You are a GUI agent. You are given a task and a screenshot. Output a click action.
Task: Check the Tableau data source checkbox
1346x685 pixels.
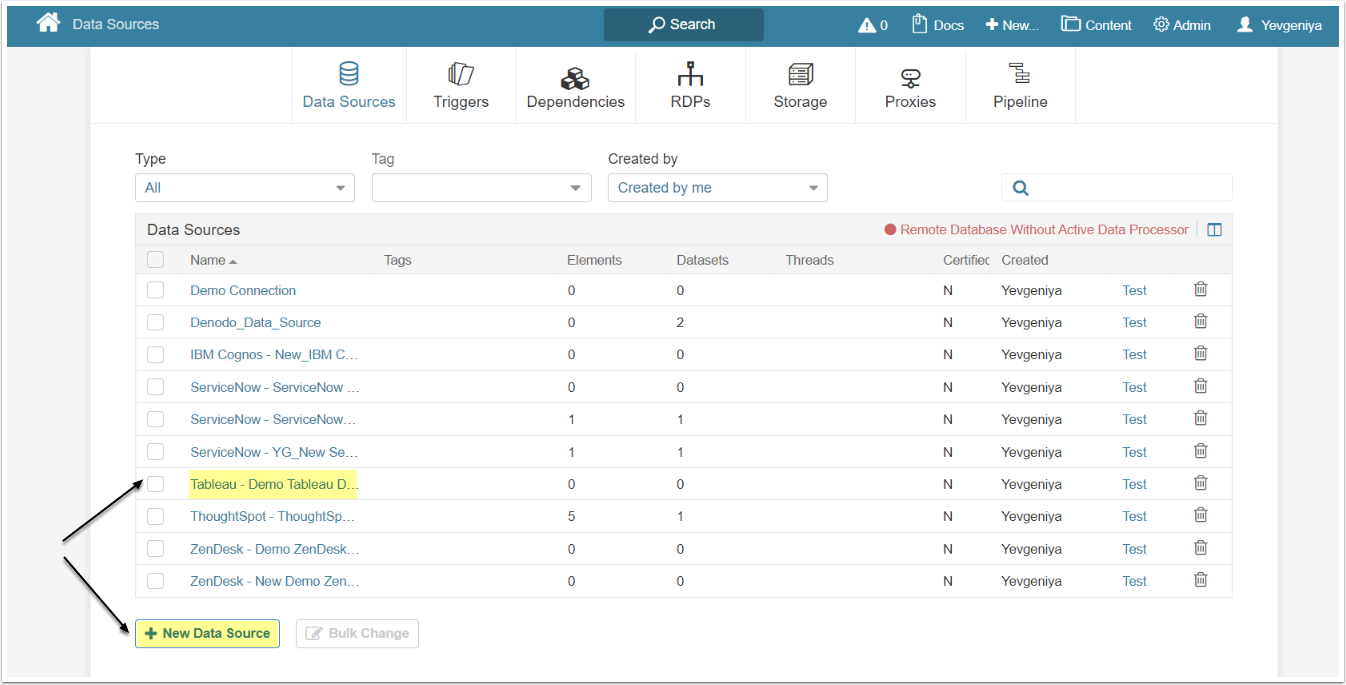coord(155,484)
